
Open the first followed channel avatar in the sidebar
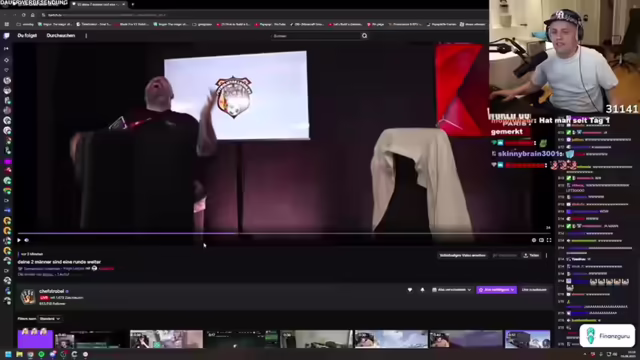click(7, 80)
